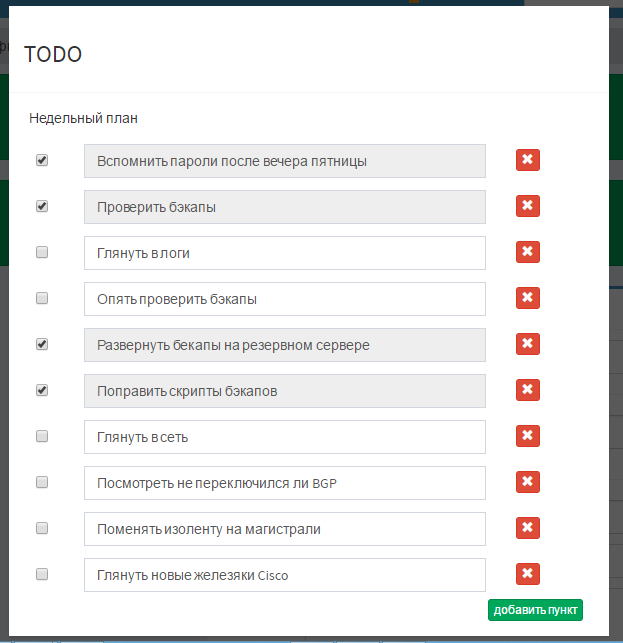The width and height of the screenshot is (623, 643).
Task: Delete the 'Глянуть в сеть' item
Action: (527, 435)
